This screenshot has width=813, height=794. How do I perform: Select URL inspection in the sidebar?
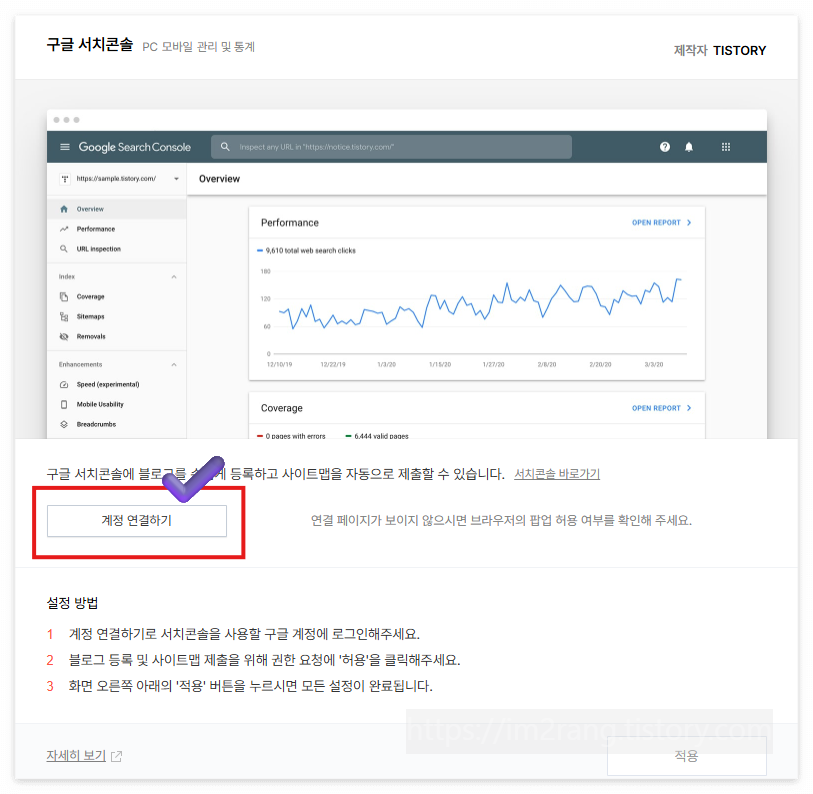117,249
